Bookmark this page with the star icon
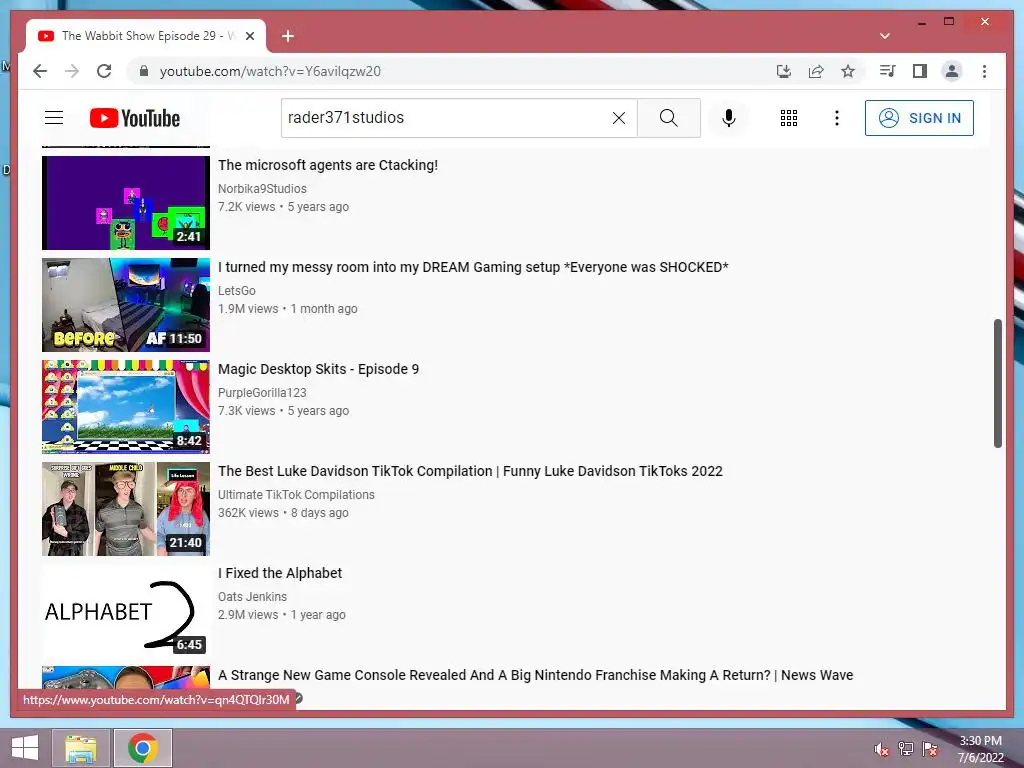This screenshot has height=768, width=1024. pyautogui.click(x=848, y=71)
